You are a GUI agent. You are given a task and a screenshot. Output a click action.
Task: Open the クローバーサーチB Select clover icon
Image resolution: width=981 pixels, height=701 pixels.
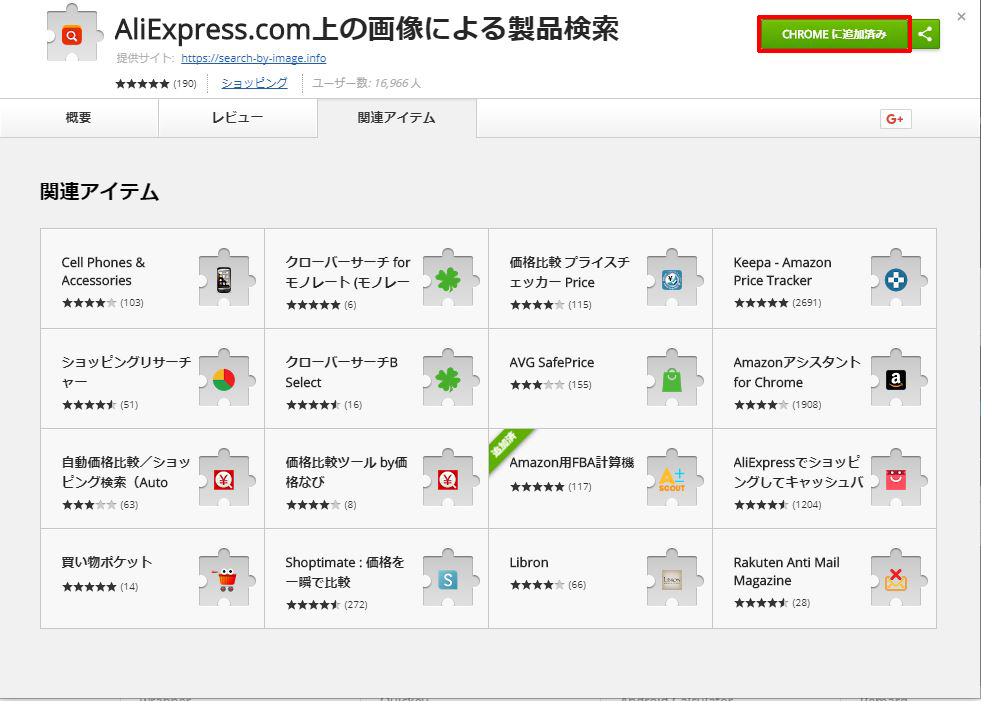point(449,379)
